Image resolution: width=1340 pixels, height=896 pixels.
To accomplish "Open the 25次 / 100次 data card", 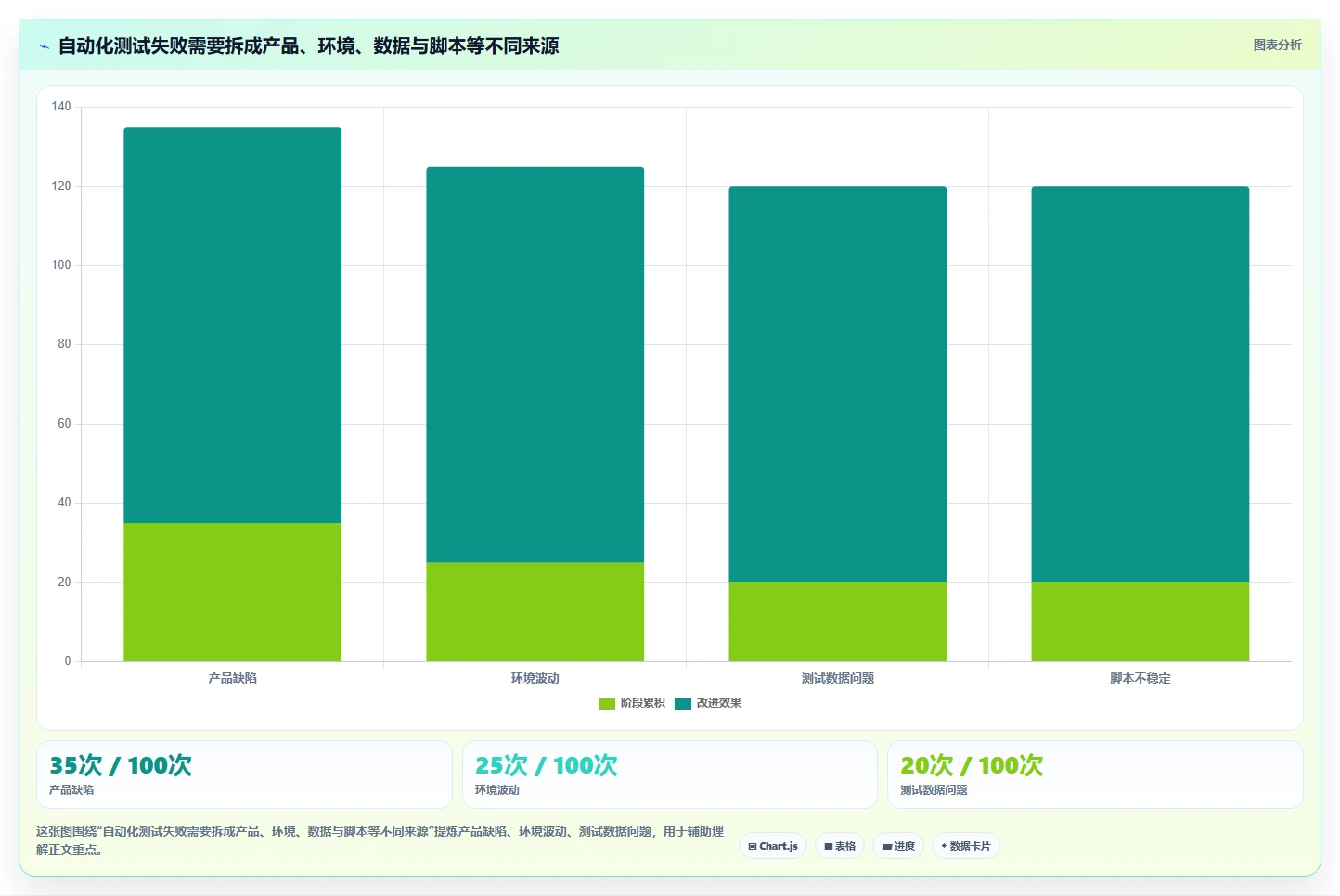I will click(x=670, y=774).
